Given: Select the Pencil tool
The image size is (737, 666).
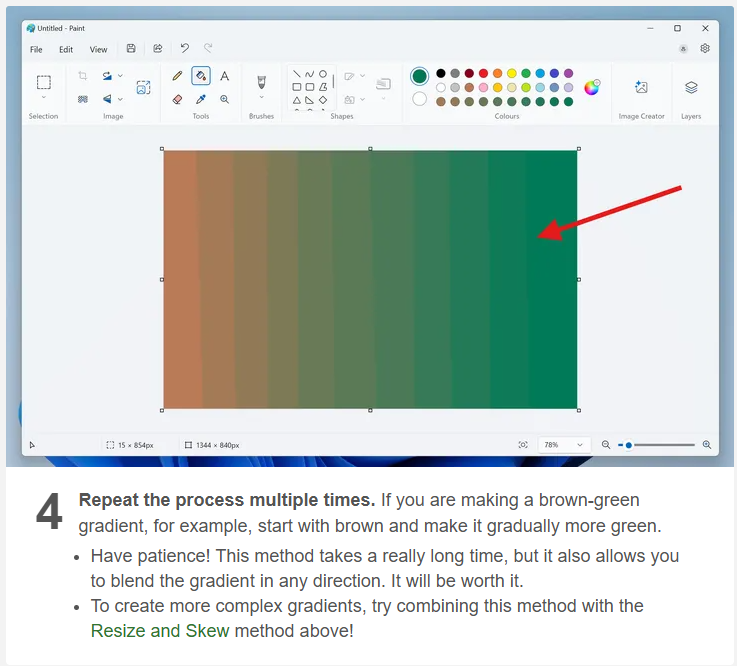Looking at the screenshot, I should click(177, 76).
